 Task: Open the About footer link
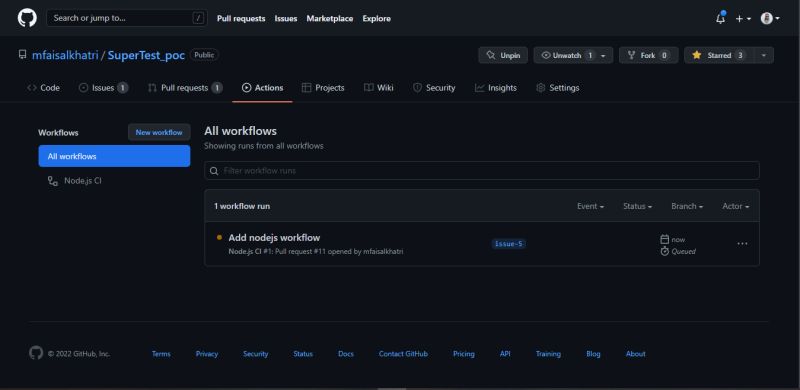pos(636,354)
